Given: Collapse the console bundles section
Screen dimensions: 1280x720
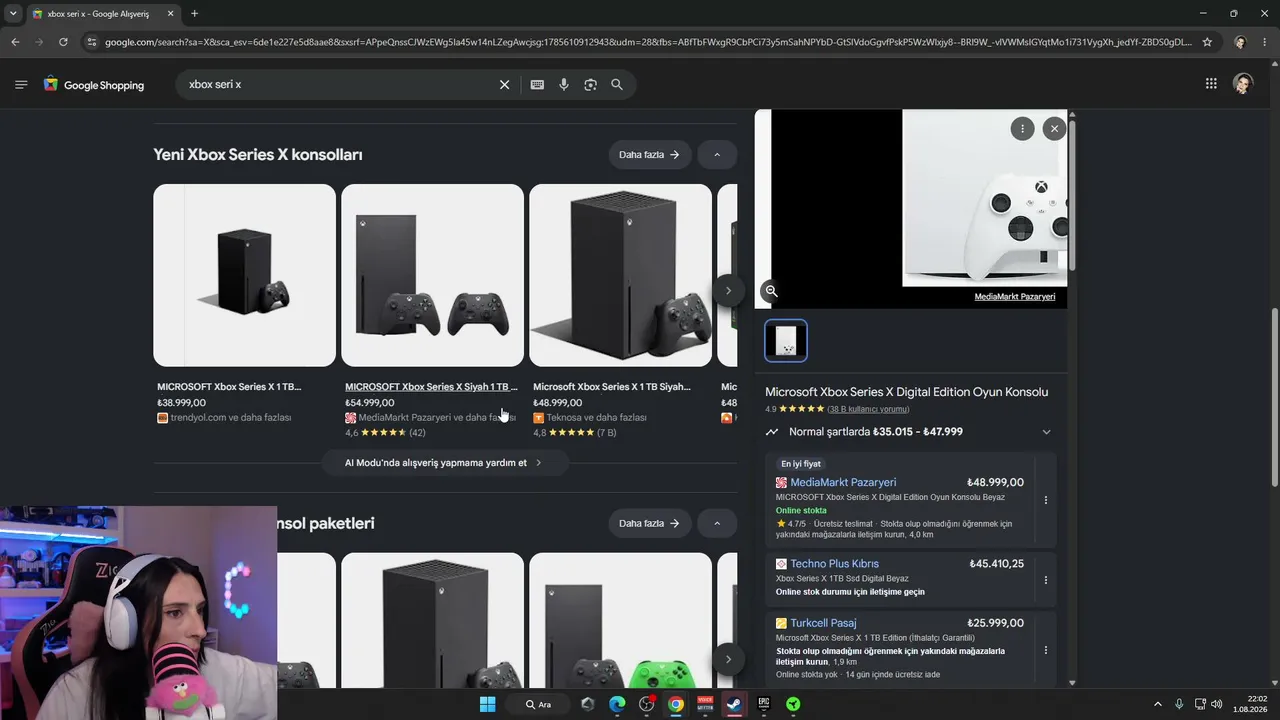Looking at the screenshot, I should click(x=717, y=523).
